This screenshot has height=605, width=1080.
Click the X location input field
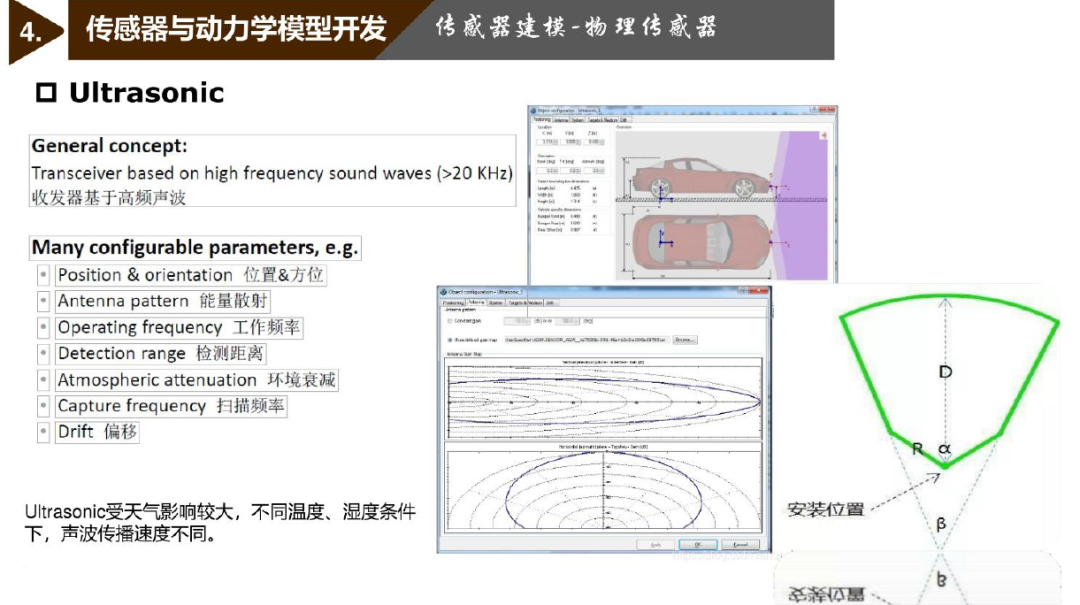click(547, 142)
